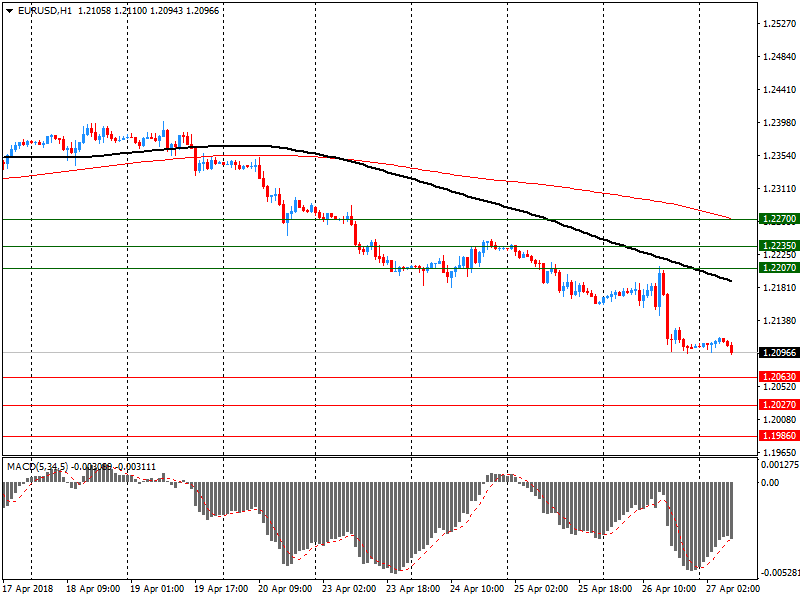Click the 1.21380 price scale value
This screenshot has height=600, width=800.
pos(780,320)
